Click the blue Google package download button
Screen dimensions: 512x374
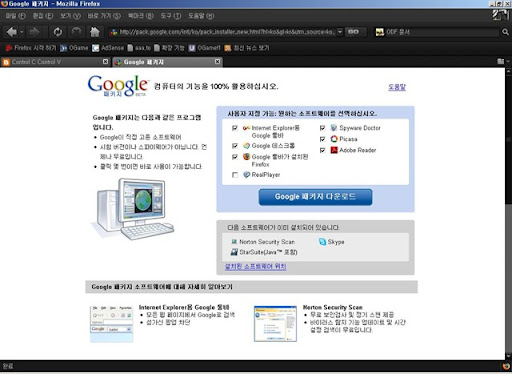pos(315,197)
